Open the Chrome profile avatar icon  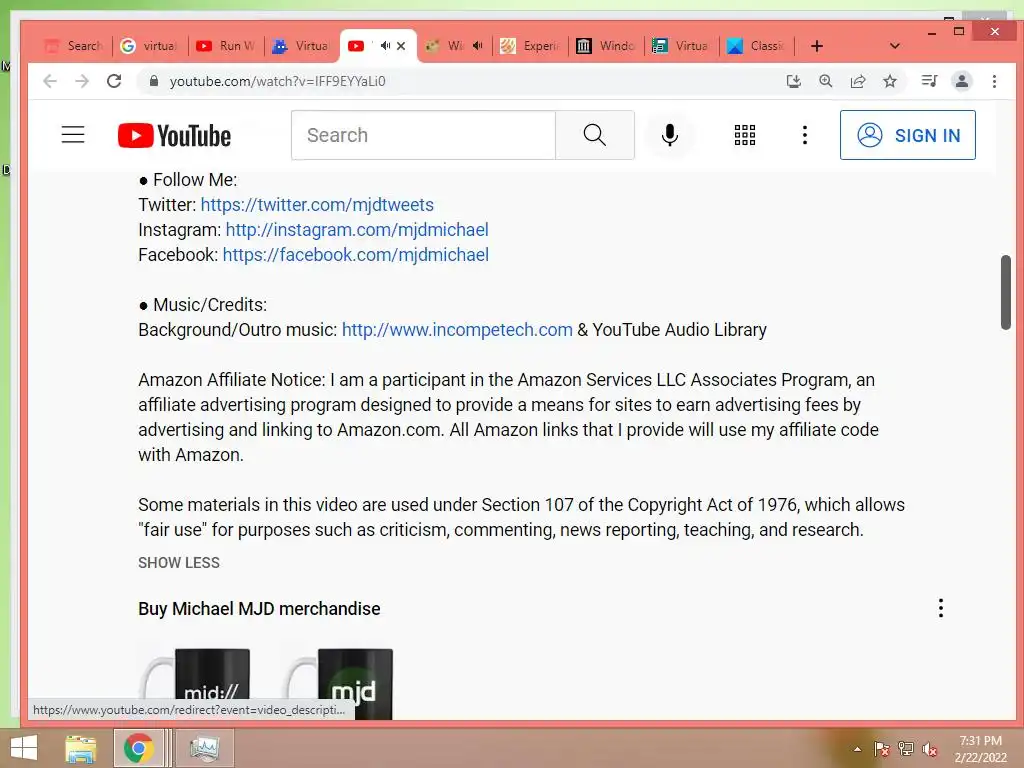[x=962, y=81]
